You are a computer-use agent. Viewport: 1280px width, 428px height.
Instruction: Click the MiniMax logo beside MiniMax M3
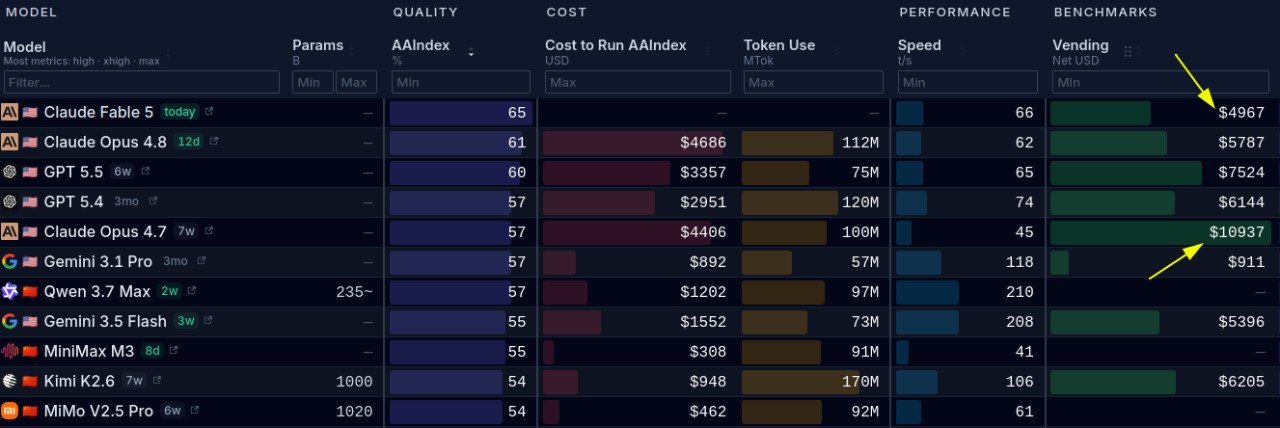[x=10, y=352]
